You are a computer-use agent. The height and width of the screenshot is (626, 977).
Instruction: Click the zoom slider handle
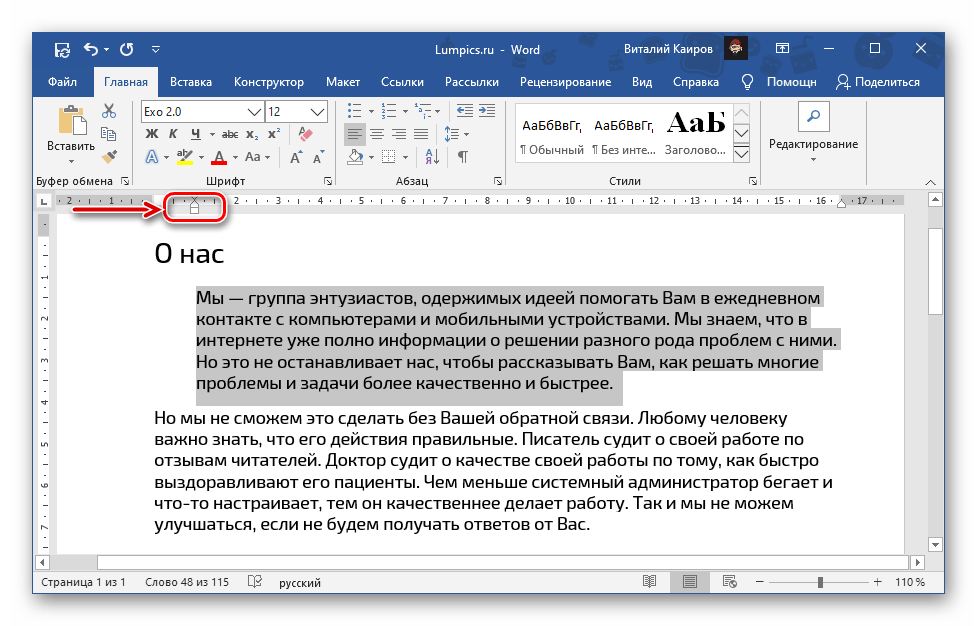click(821, 582)
